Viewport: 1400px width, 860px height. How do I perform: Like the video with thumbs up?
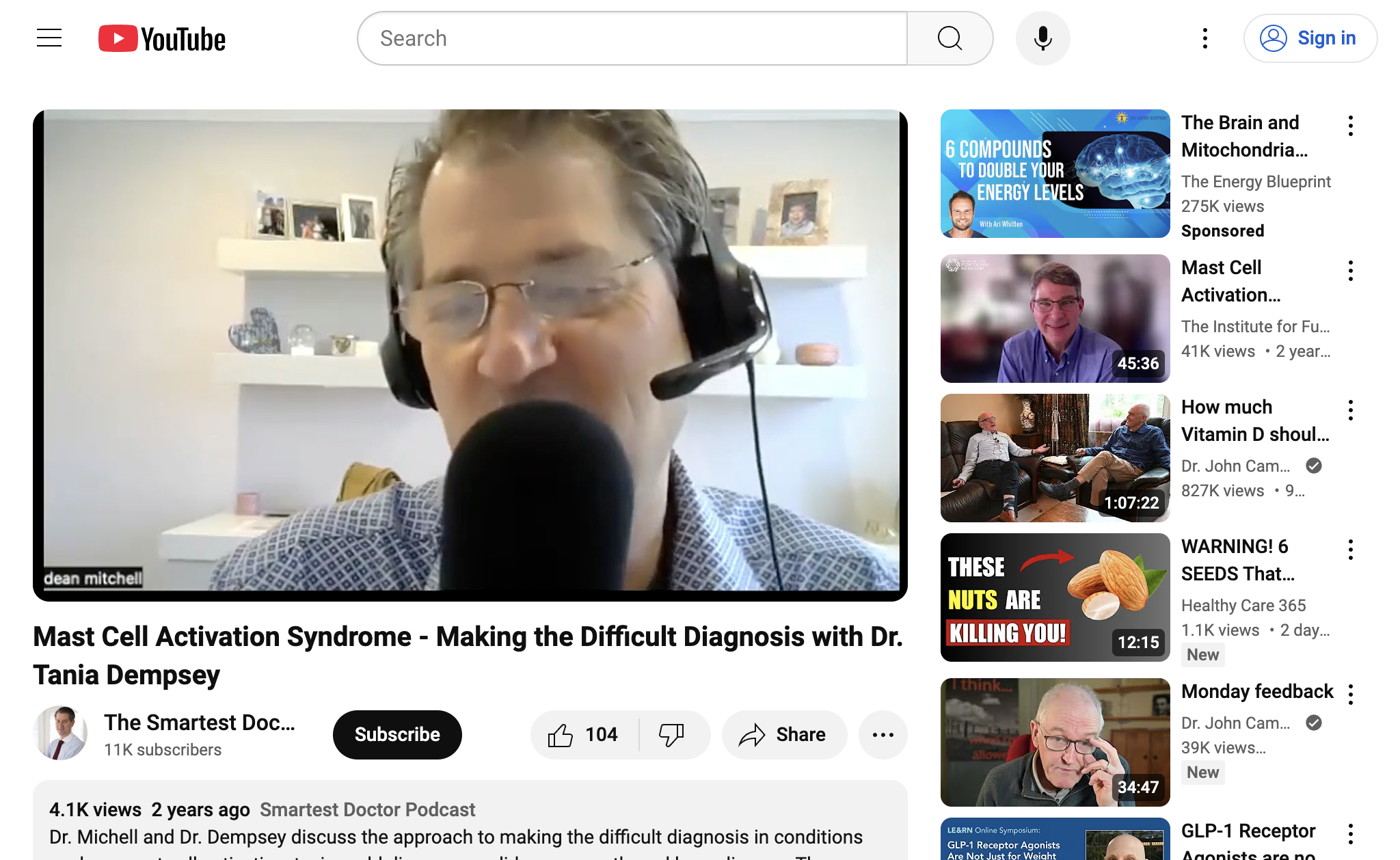[x=584, y=735]
